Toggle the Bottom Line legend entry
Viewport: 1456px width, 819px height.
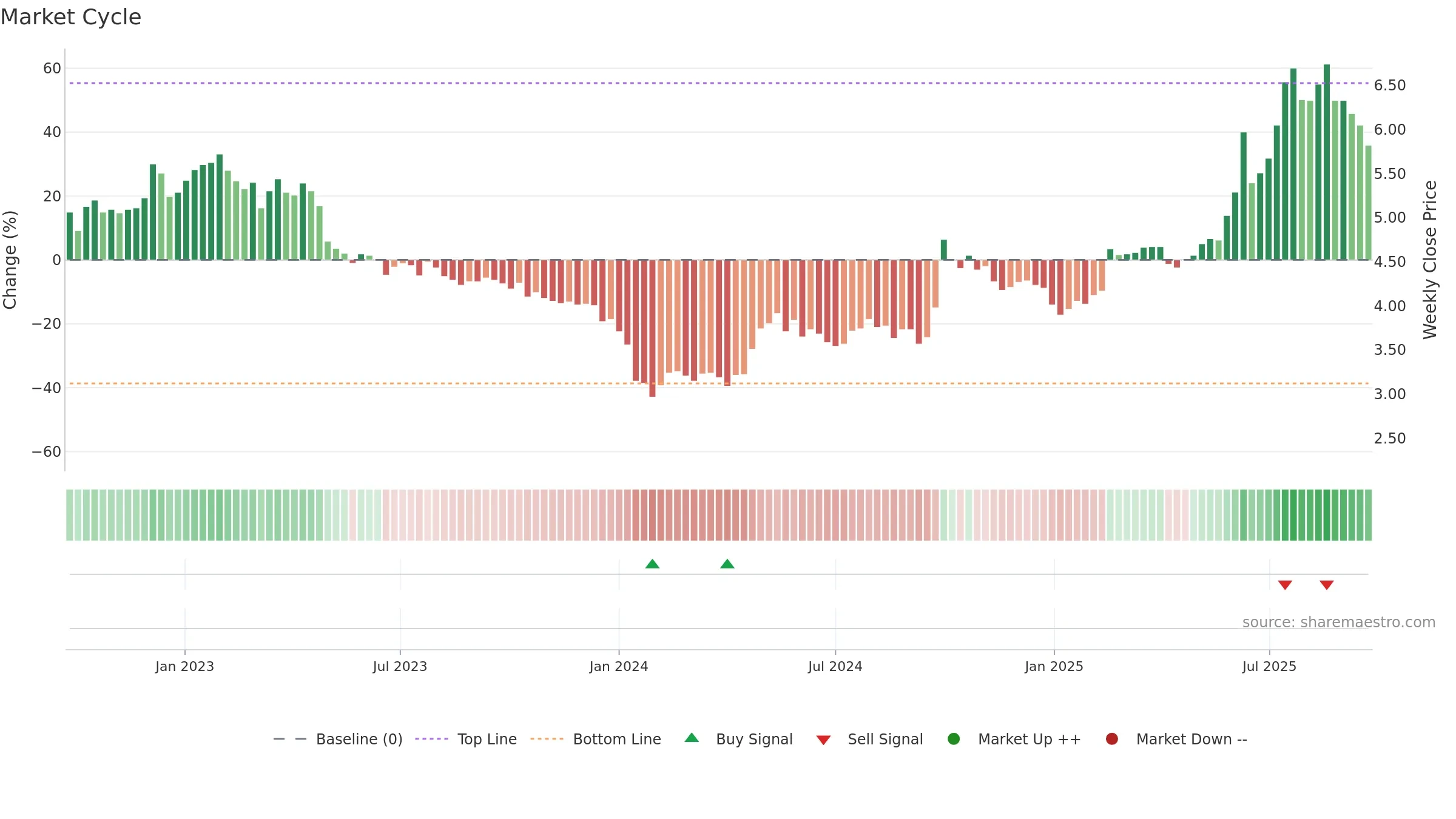(x=596, y=739)
